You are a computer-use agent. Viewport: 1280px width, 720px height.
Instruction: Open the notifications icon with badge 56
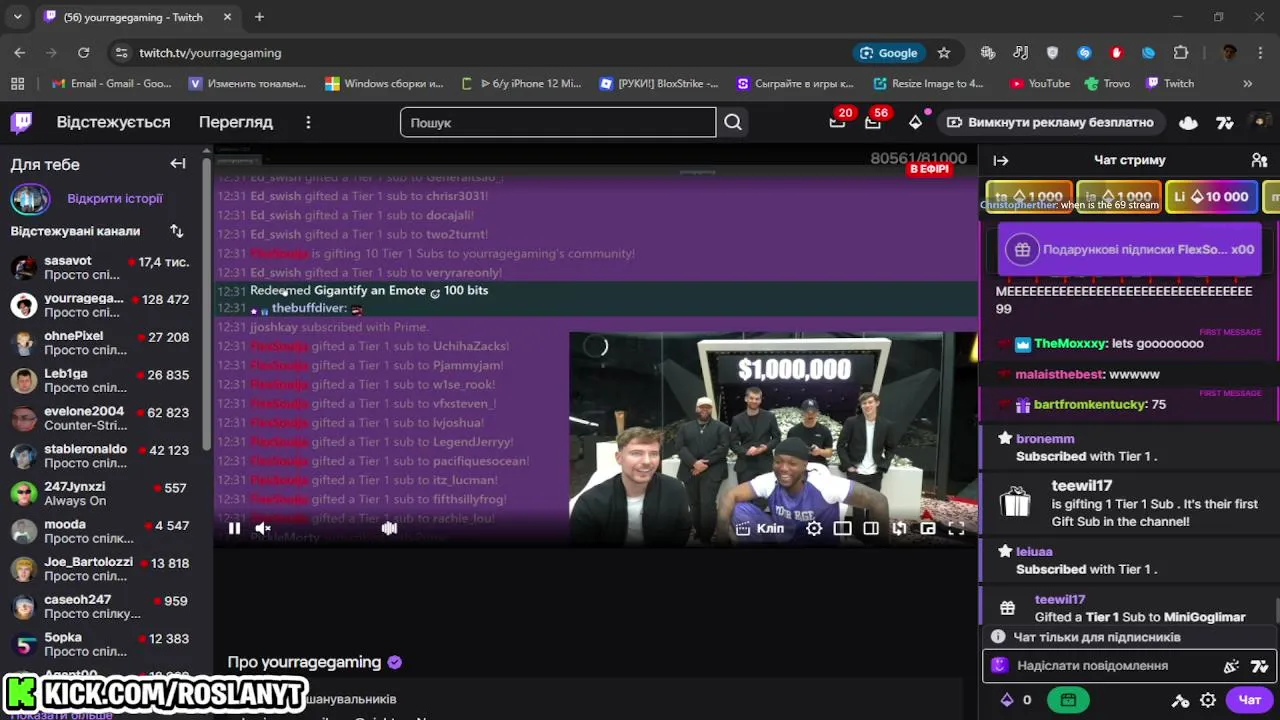[x=873, y=122]
